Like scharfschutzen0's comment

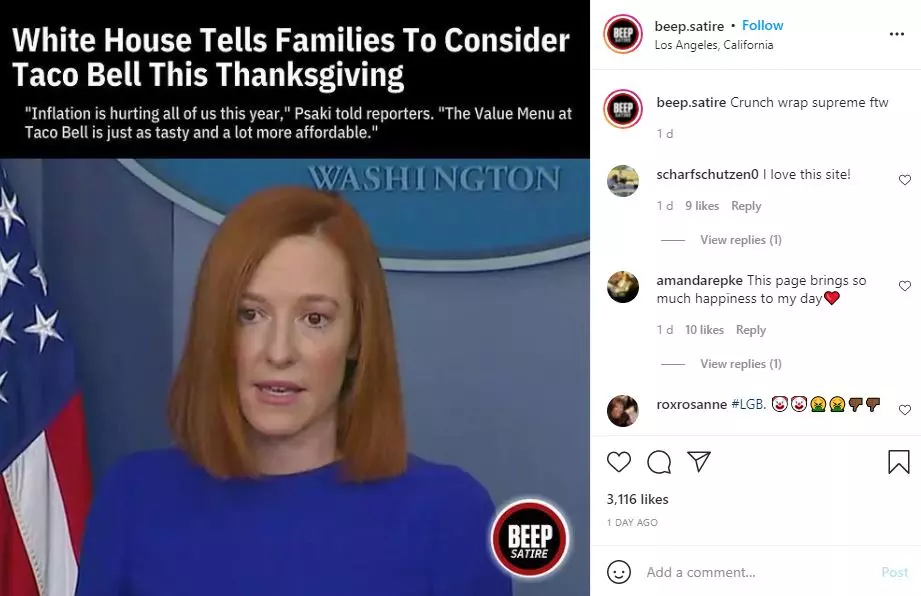(905, 180)
